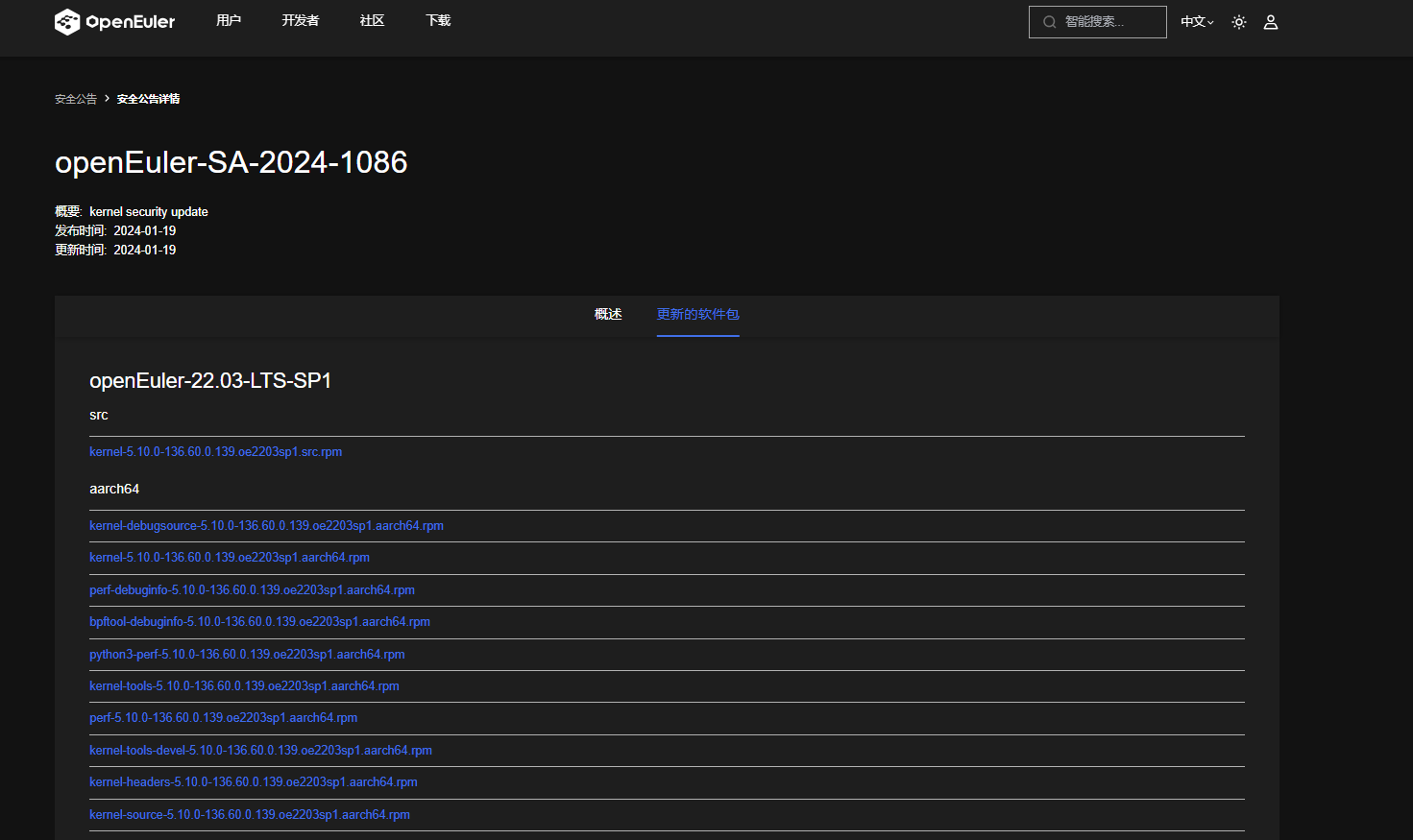1413x840 pixels.
Task: Open the 用户 navigation menu
Action: pyautogui.click(x=229, y=21)
